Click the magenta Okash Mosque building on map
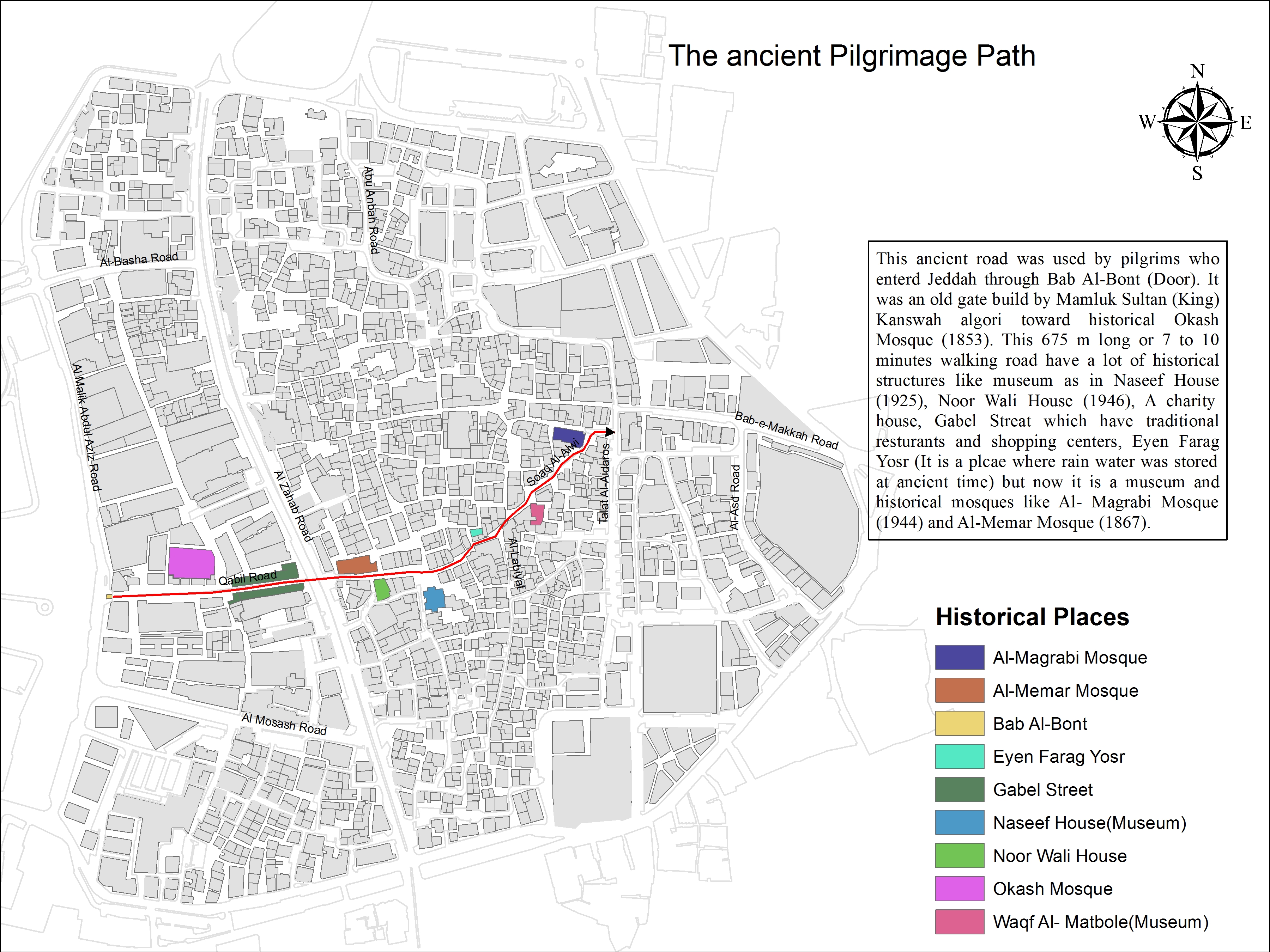Screen dimensions: 1270x952 tap(191, 563)
